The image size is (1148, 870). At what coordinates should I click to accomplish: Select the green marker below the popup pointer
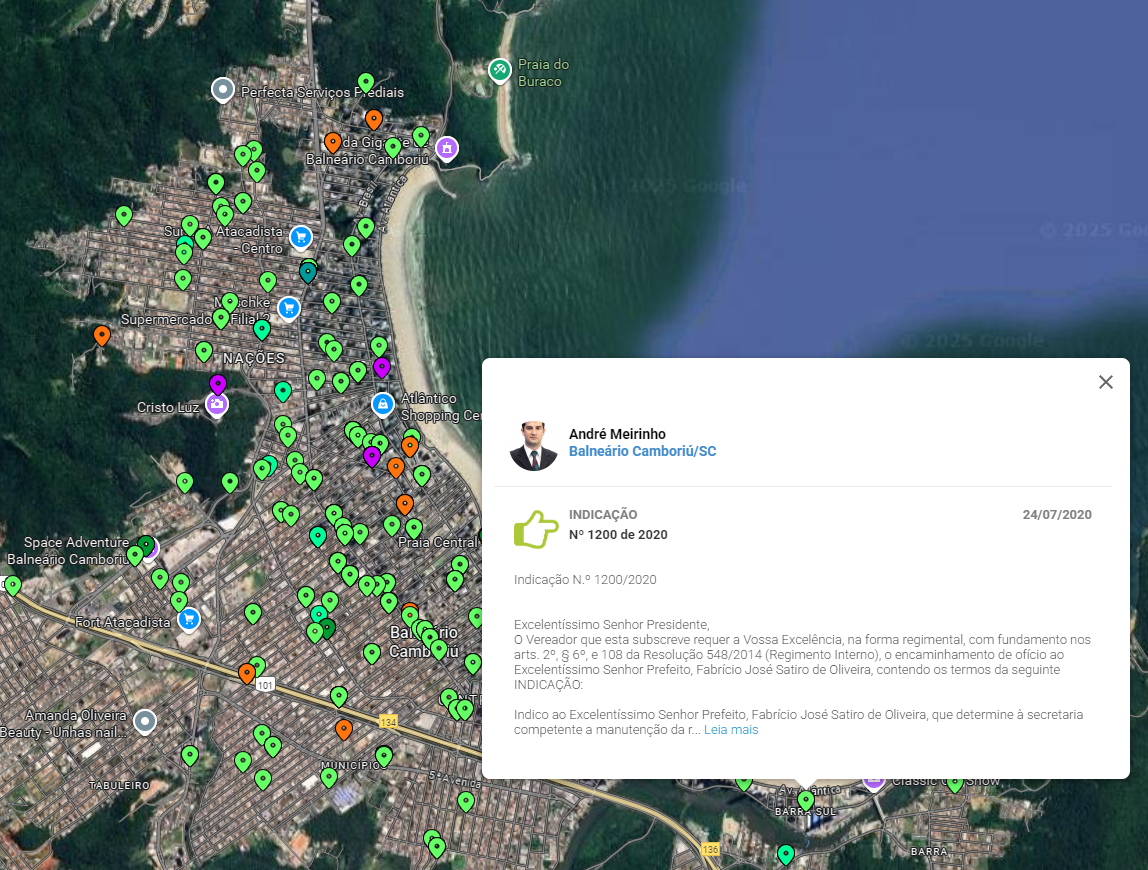(806, 800)
